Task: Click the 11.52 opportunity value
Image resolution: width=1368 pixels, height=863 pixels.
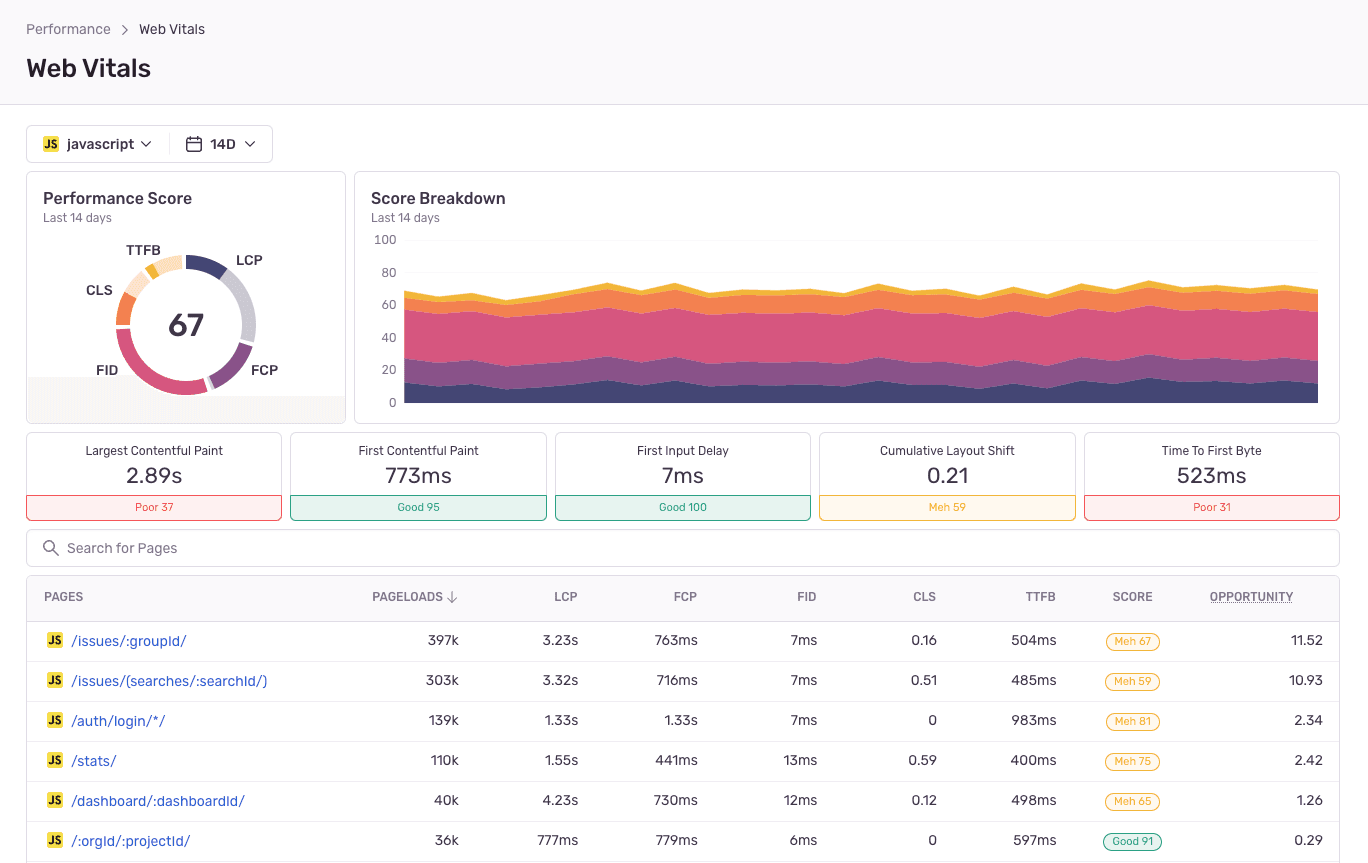Action: (1307, 641)
